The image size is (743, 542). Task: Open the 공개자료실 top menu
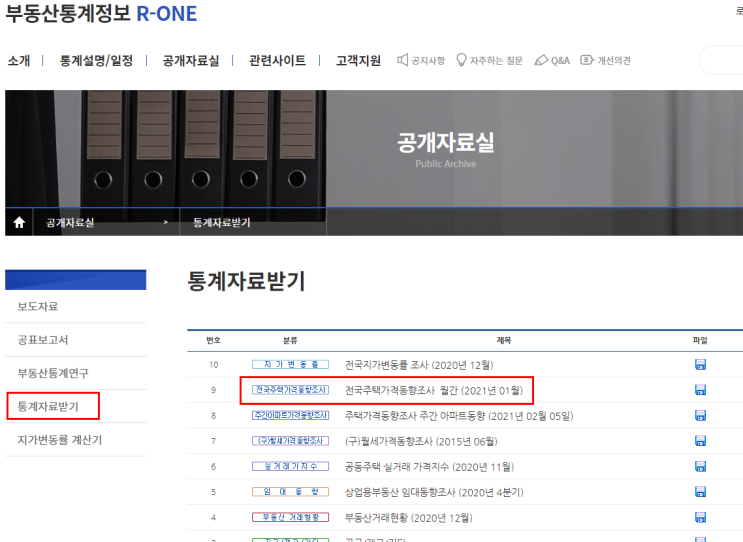190,61
